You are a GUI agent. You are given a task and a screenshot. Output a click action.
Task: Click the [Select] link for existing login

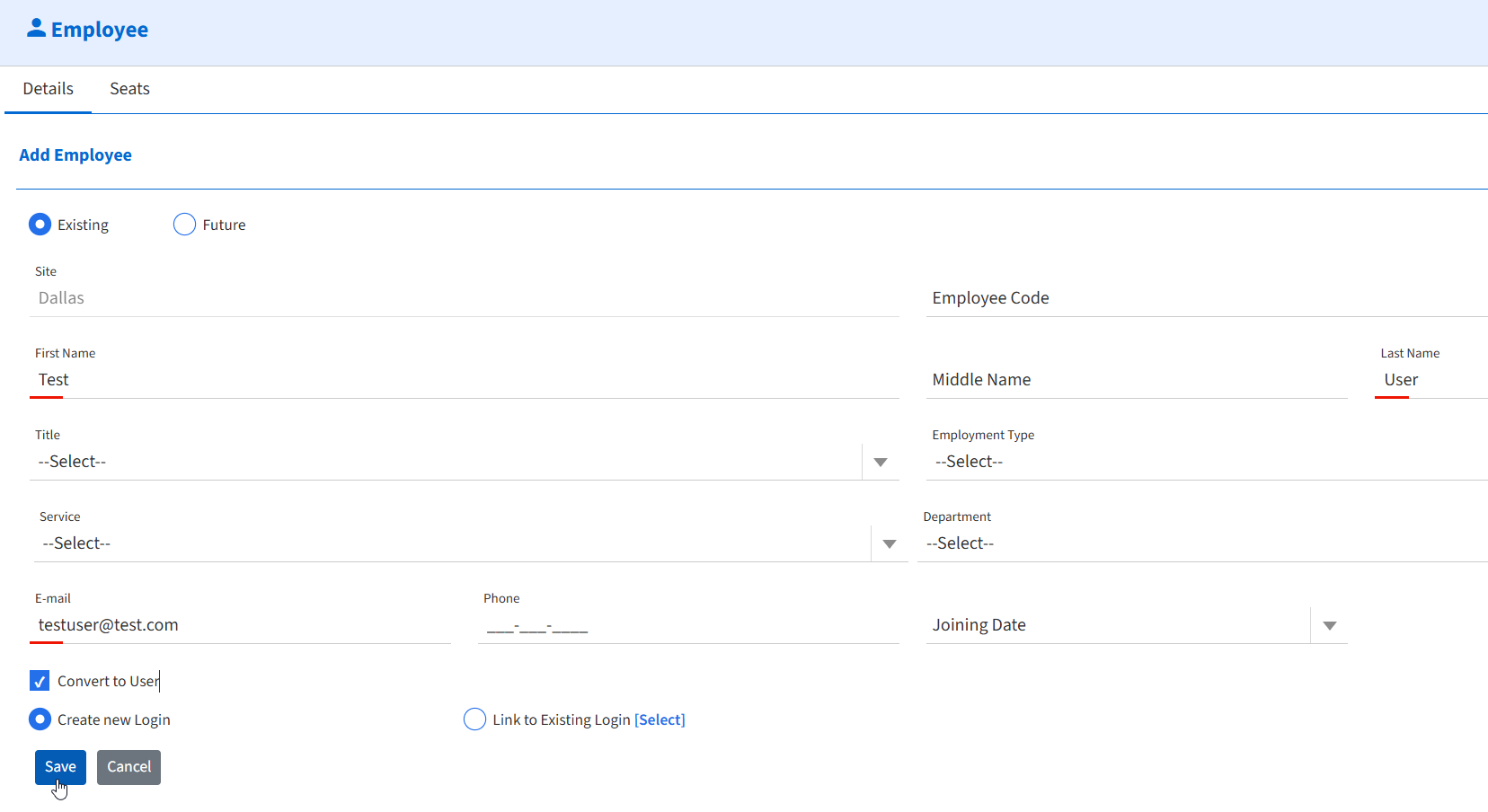click(x=660, y=719)
